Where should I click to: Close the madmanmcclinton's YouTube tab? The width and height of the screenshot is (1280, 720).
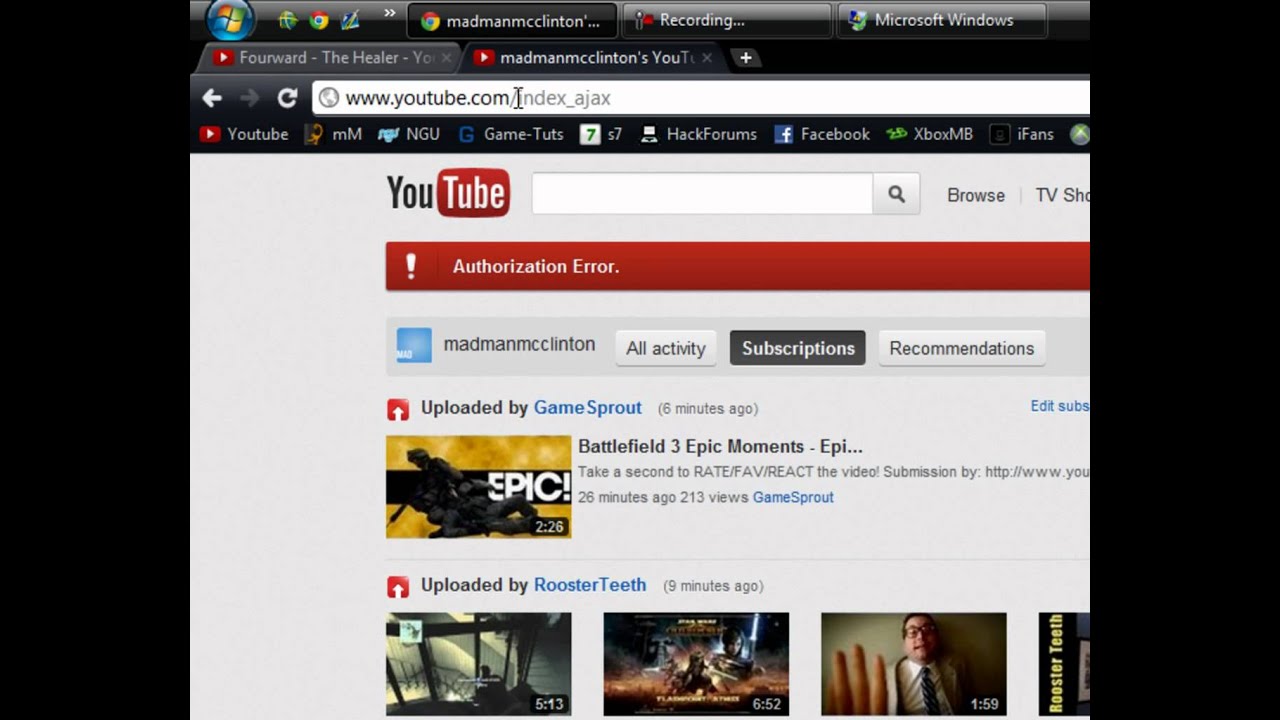click(707, 58)
